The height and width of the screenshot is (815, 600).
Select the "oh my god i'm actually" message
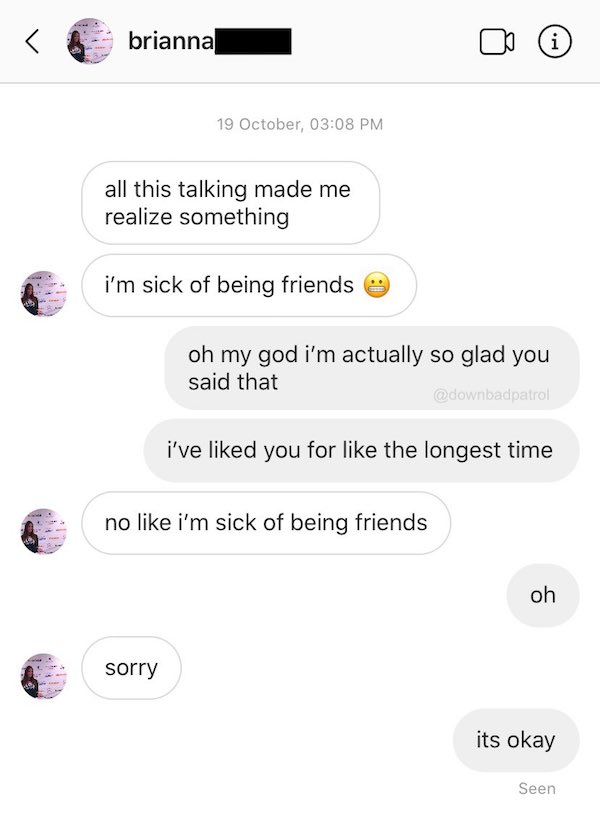(370, 367)
